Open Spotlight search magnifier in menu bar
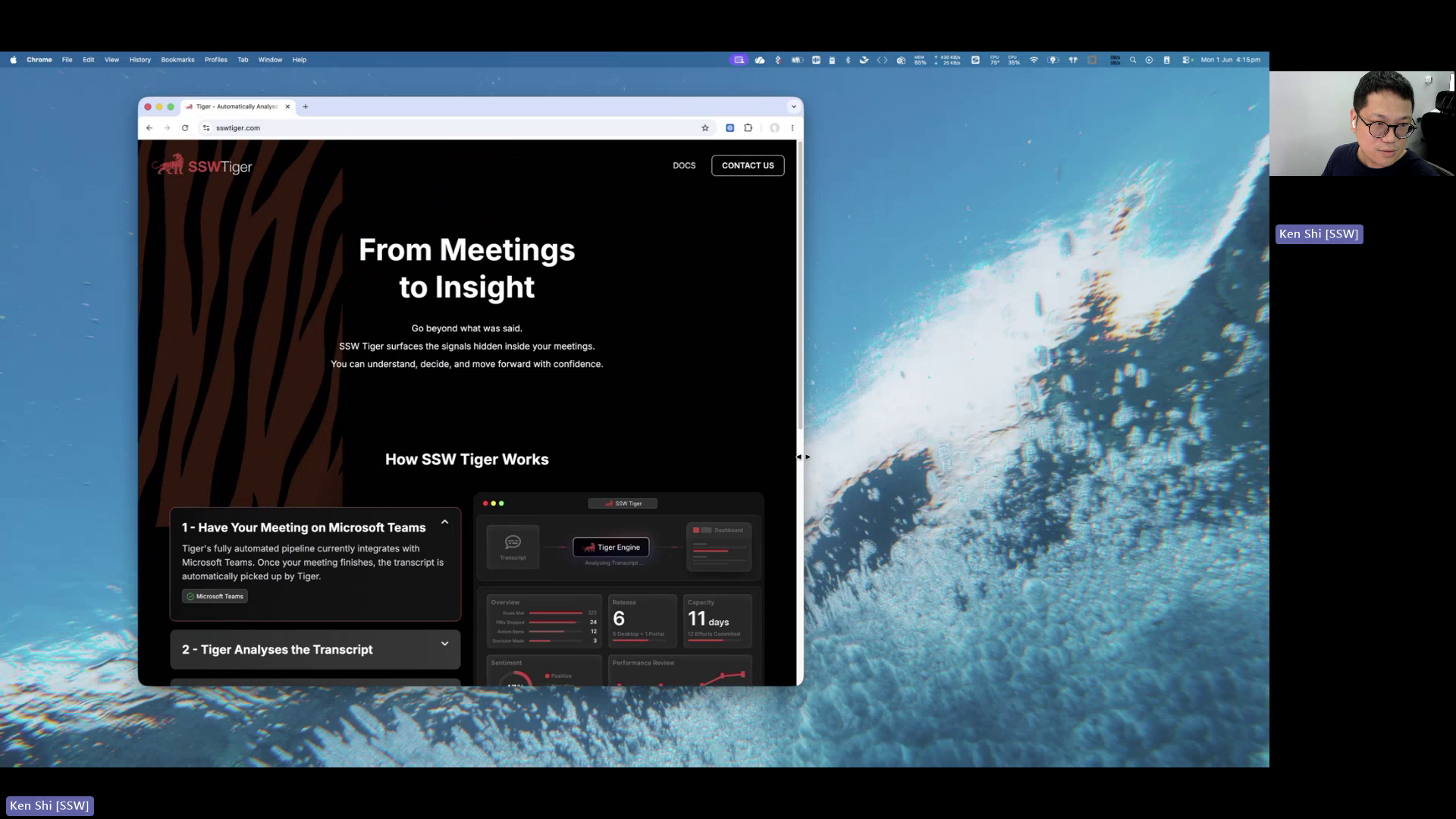This screenshot has width=1456, height=819. (1133, 60)
